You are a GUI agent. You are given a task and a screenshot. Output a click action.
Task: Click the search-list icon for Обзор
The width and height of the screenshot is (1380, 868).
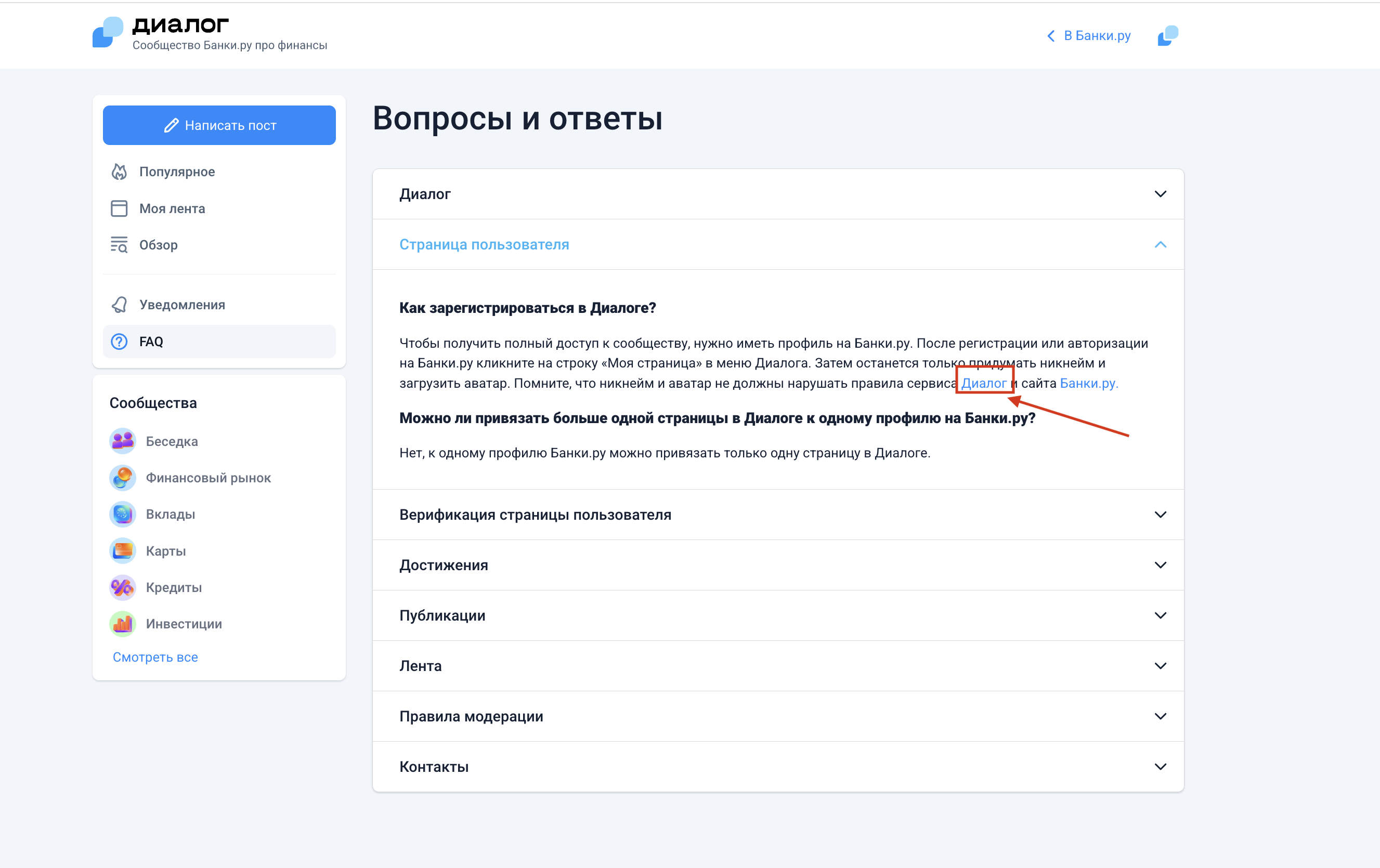click(x=119, y=245)
